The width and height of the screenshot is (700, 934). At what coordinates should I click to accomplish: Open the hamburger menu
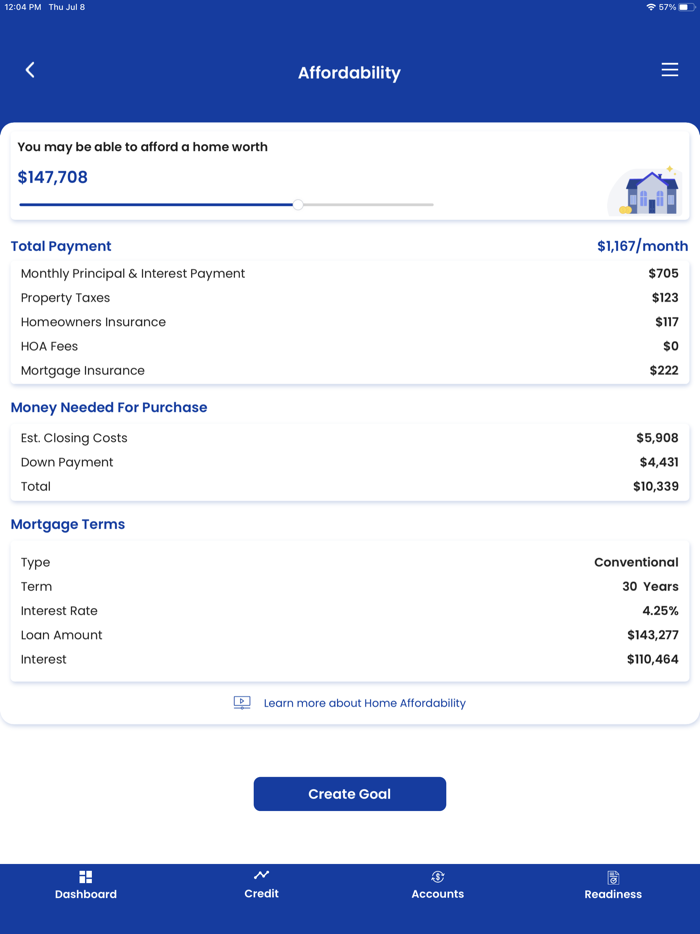click(669, 70)
